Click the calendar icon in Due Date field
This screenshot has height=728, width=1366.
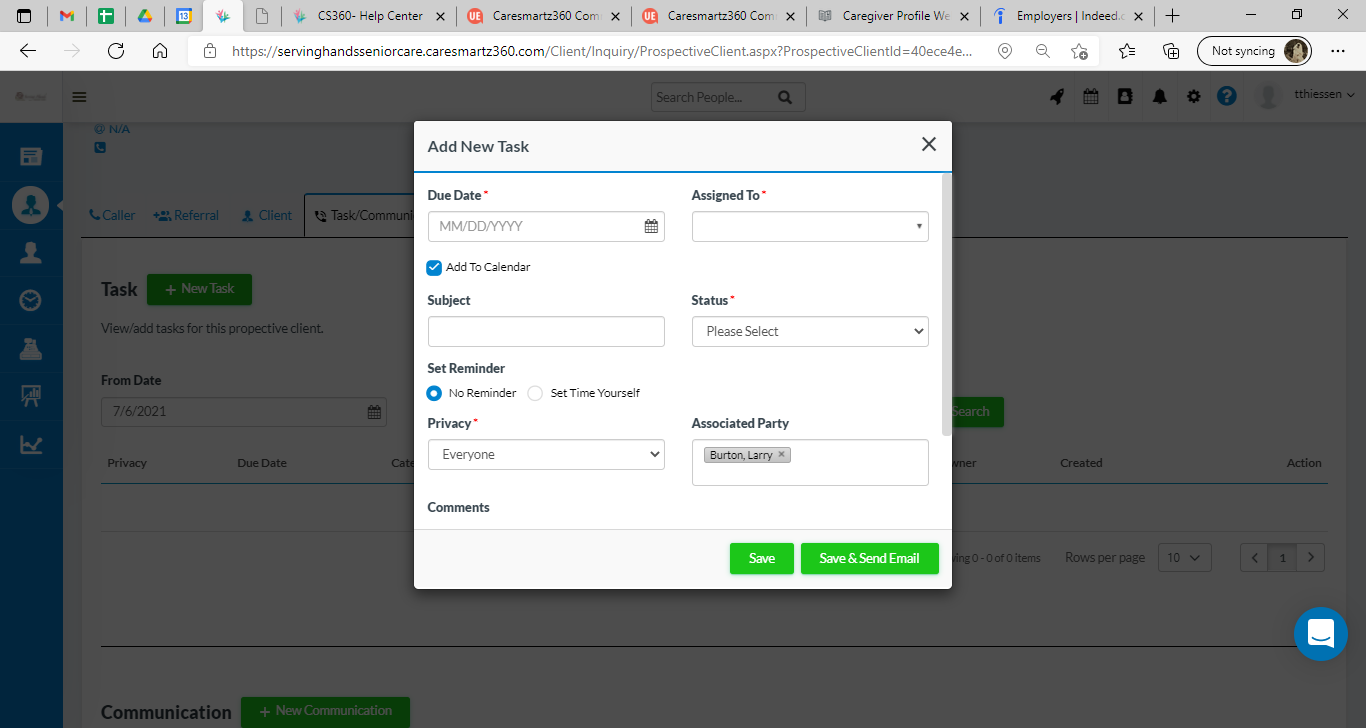click(651, 227)
